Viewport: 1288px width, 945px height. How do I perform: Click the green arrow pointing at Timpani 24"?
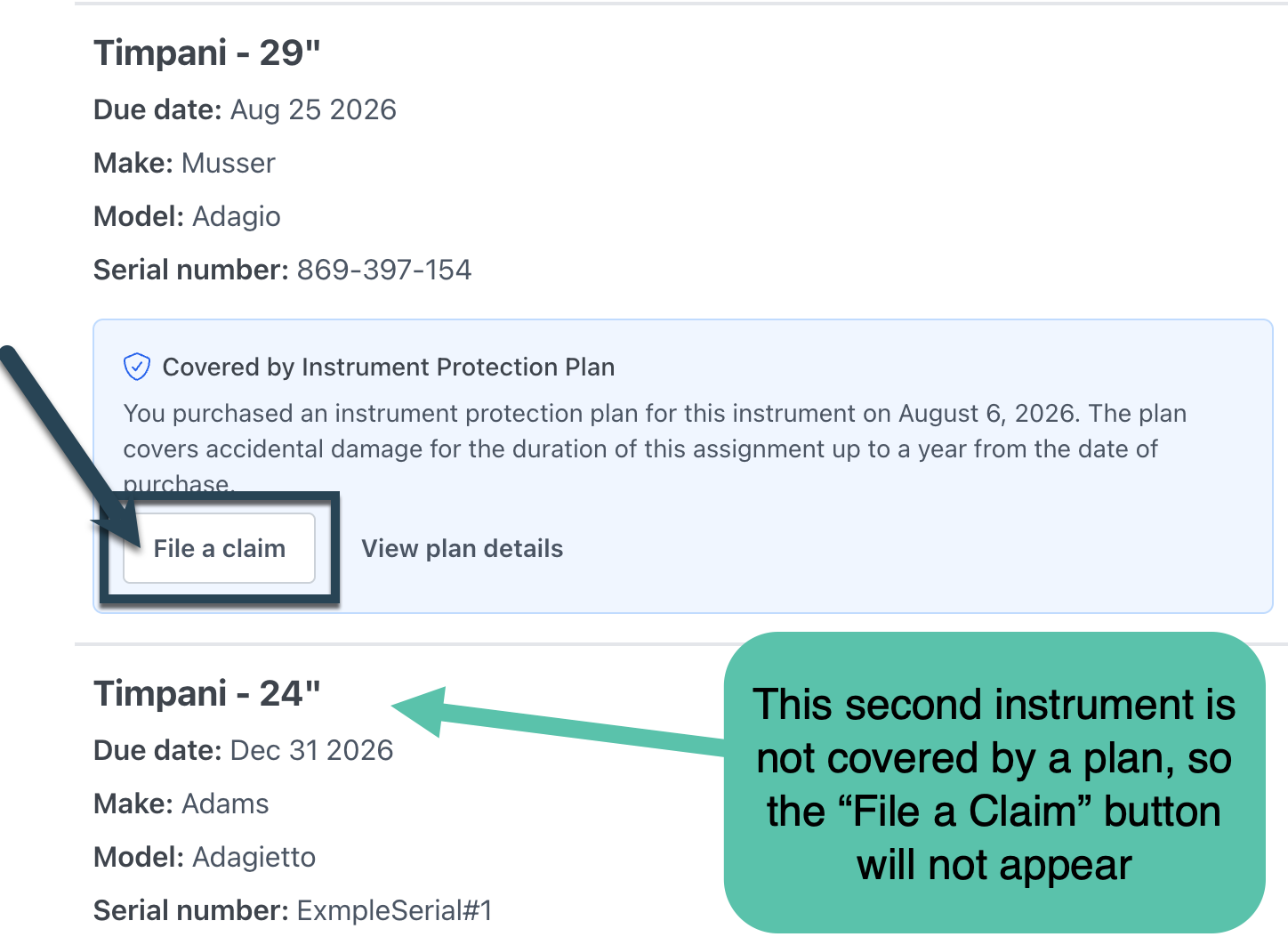pyautogui.click(x=558, y=721)
